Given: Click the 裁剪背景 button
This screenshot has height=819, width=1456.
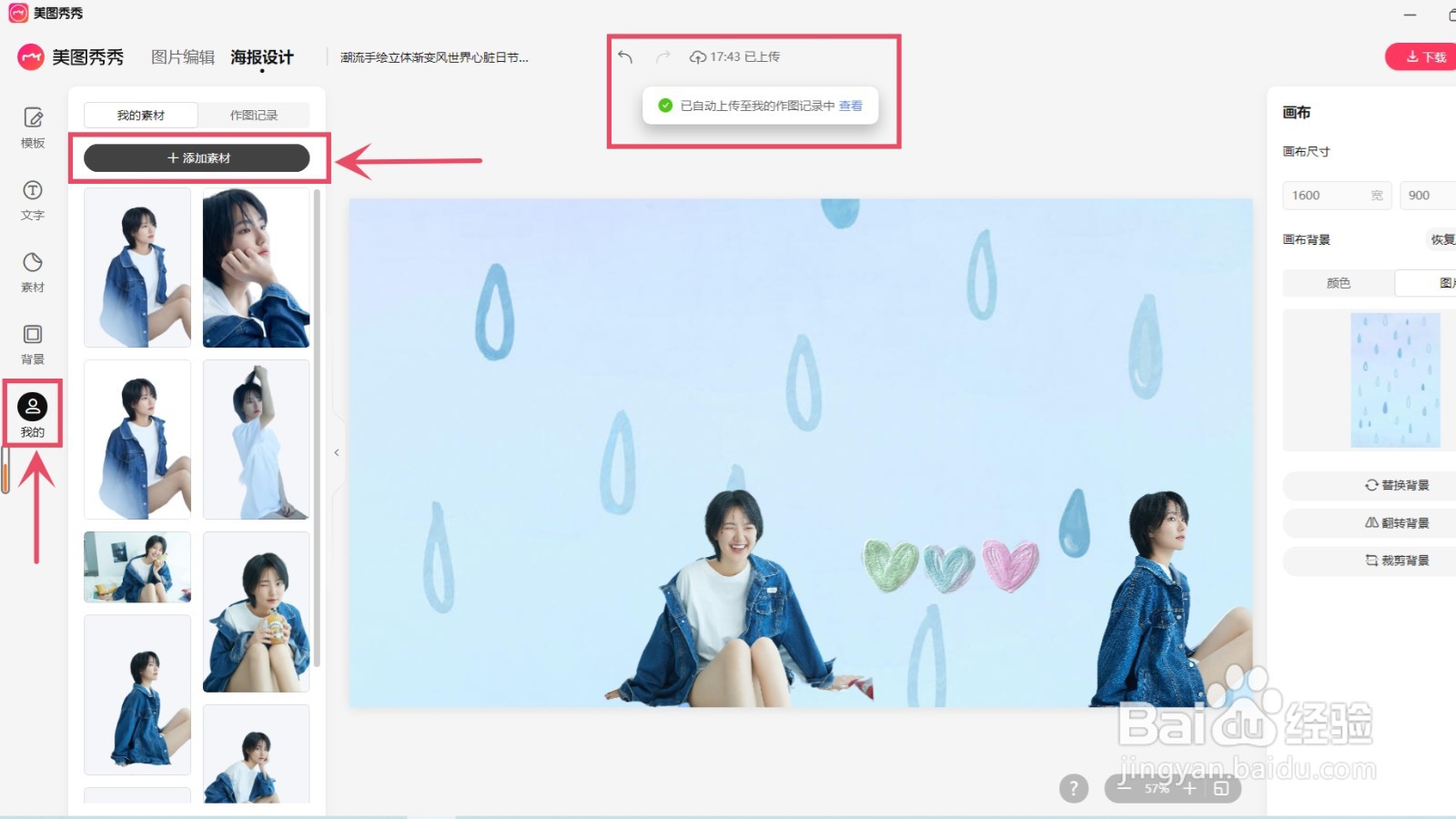Looking at the screenshot, I should pos(1370,561).
